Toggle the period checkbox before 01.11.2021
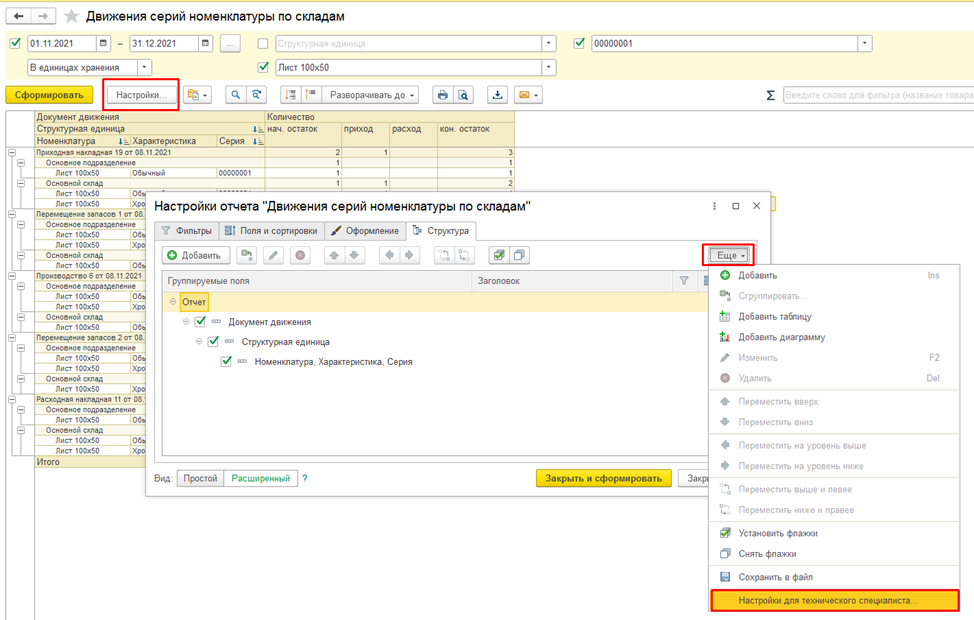 tap(16, 43)
